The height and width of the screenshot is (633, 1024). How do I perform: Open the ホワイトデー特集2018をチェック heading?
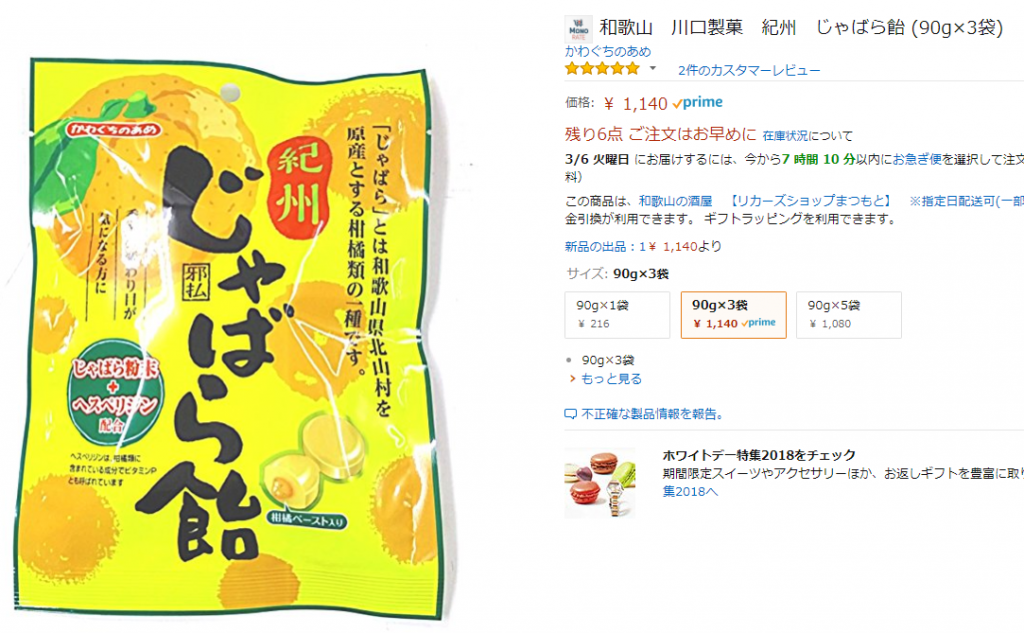click(759, 455)
